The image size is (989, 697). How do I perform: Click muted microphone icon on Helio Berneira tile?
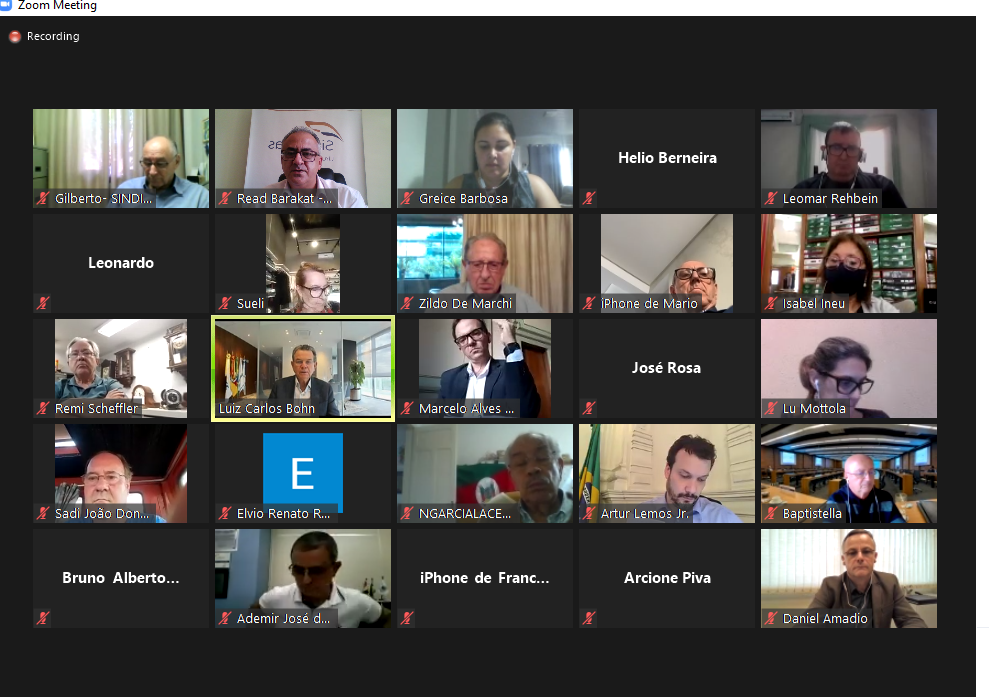[589, 198]
